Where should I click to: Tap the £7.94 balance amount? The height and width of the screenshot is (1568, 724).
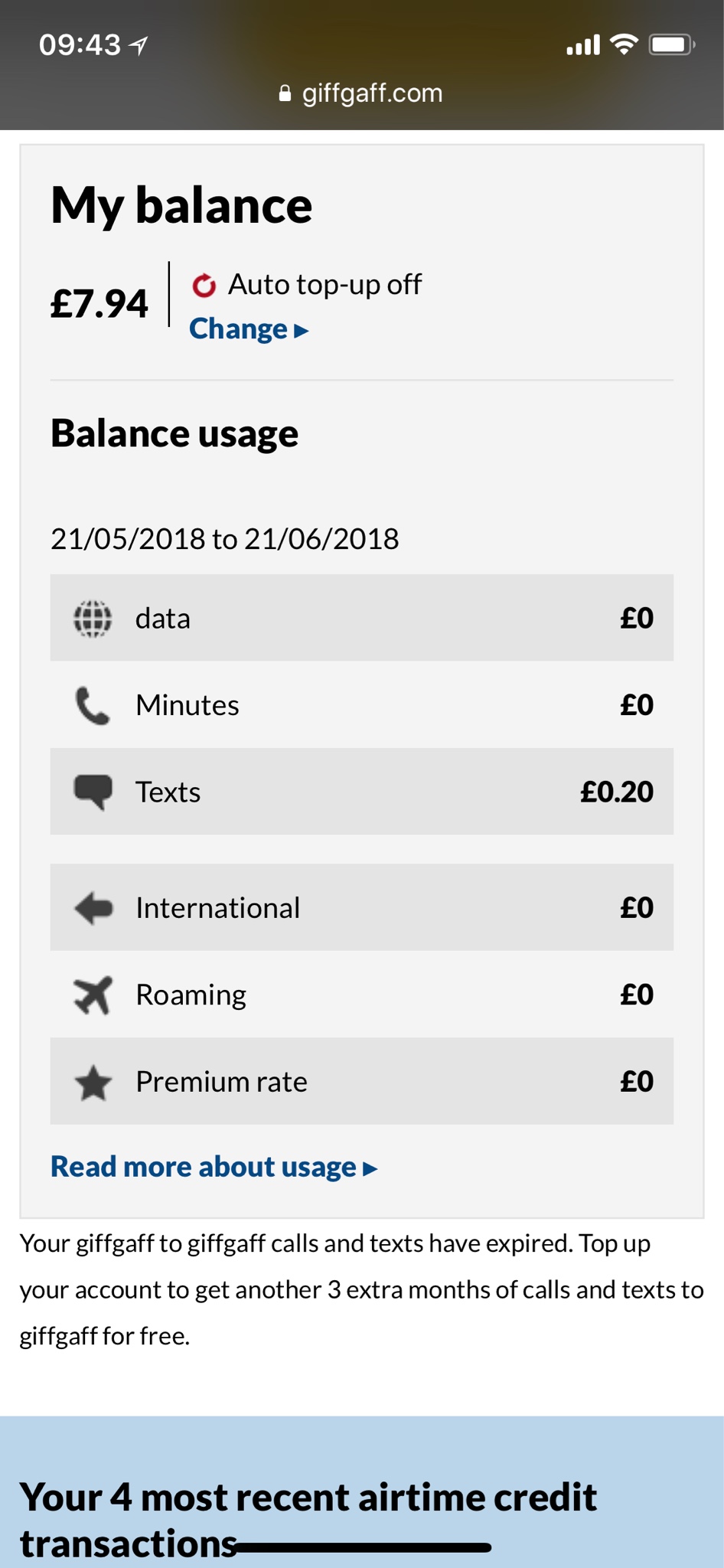pyautogui.click(x=99, y=303)
